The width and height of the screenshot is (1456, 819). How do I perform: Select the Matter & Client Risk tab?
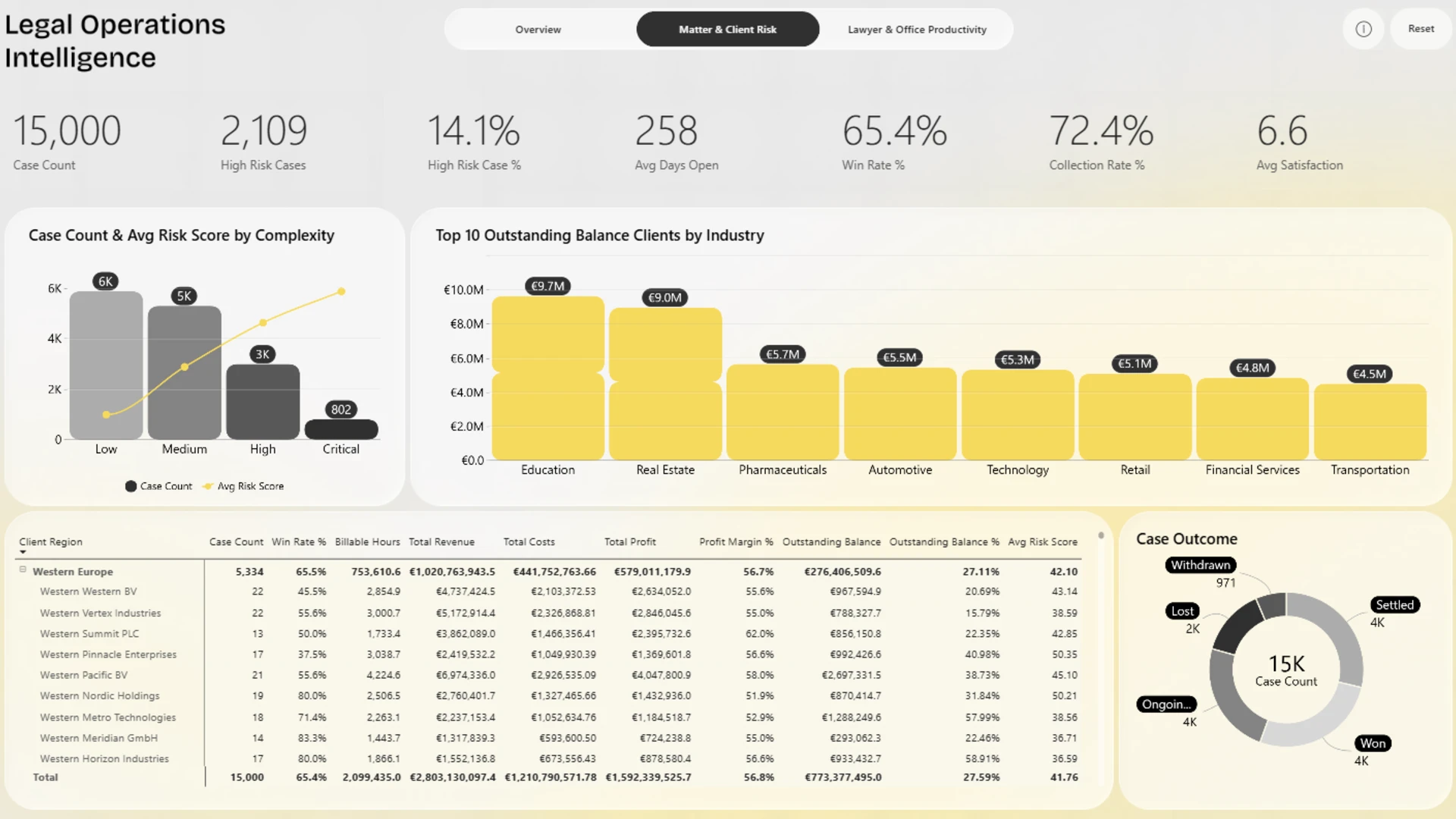click(728, 29)
